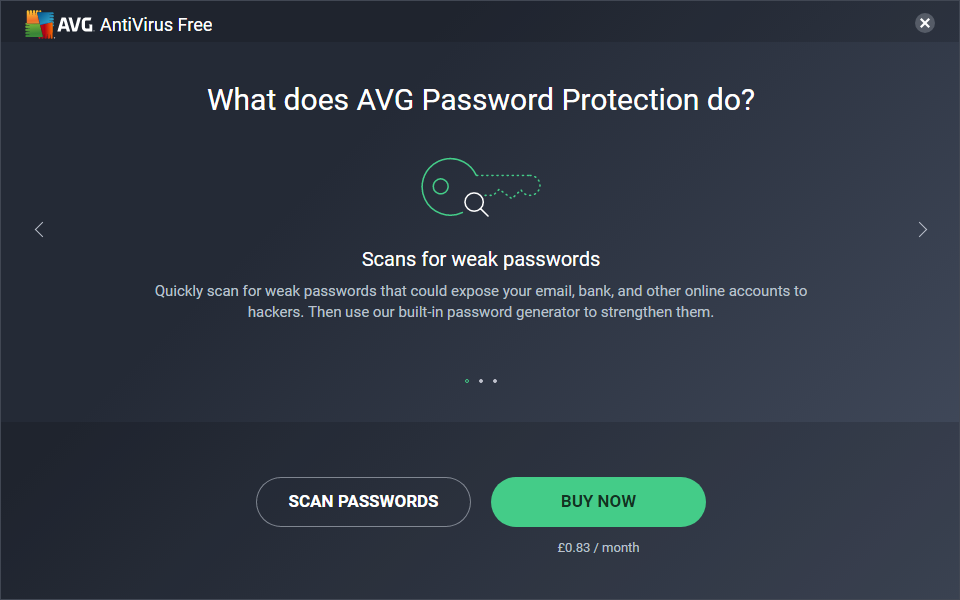Click the AVG wordmark in the title bar
This screenshot has height=600, width=960.
(75, 25)
